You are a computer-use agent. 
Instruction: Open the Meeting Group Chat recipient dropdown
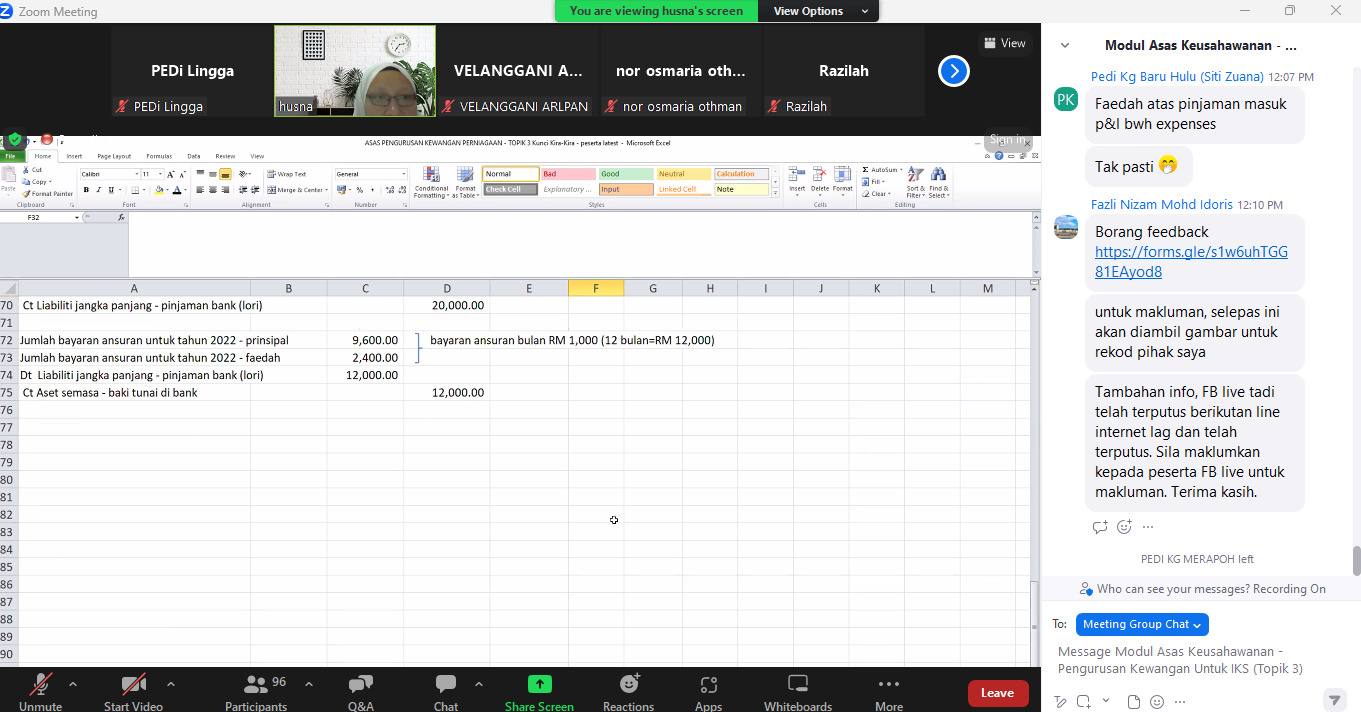1142,624
